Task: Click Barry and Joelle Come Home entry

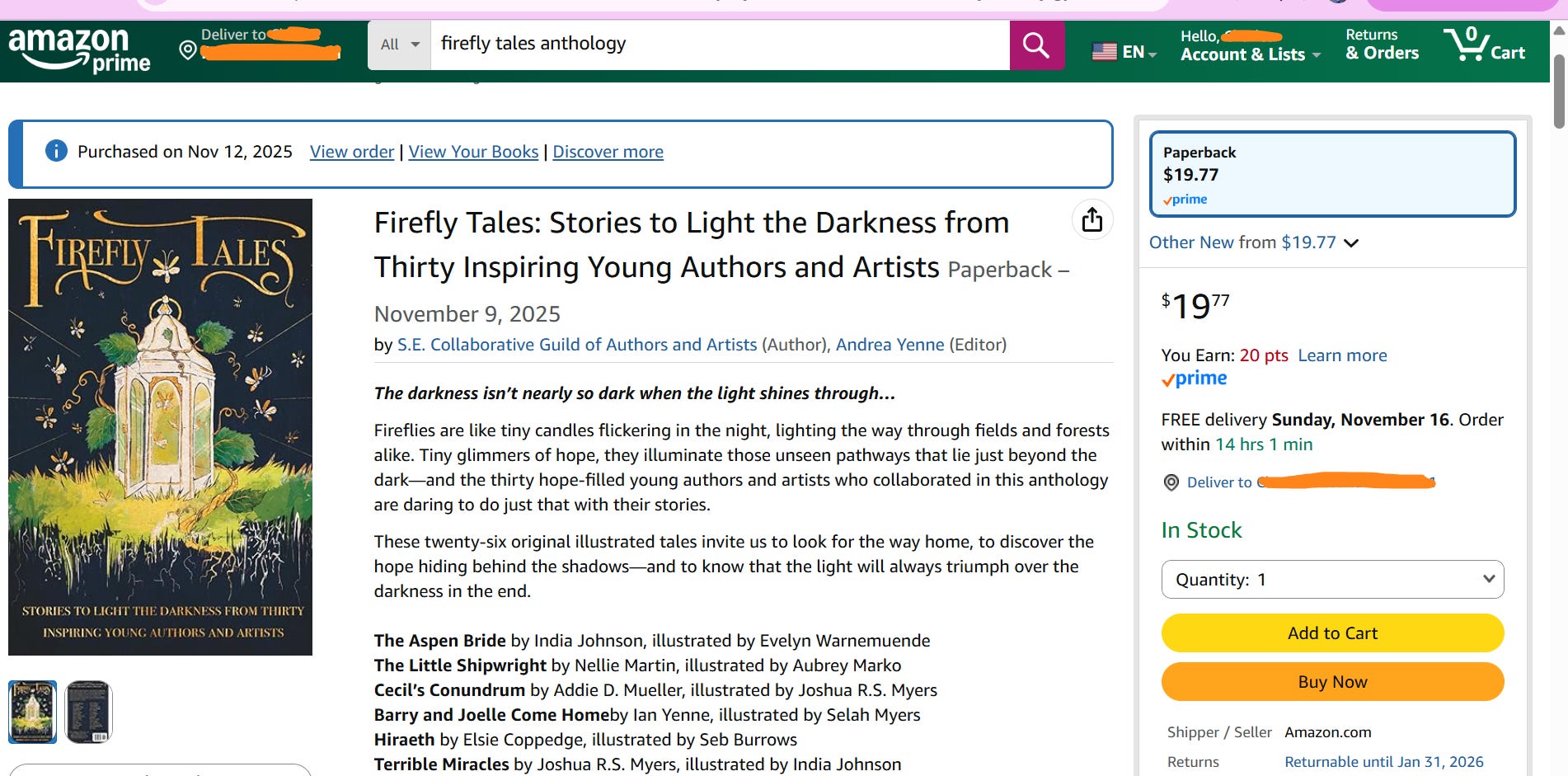Action: pyautogui.click(x=647, y=715)
